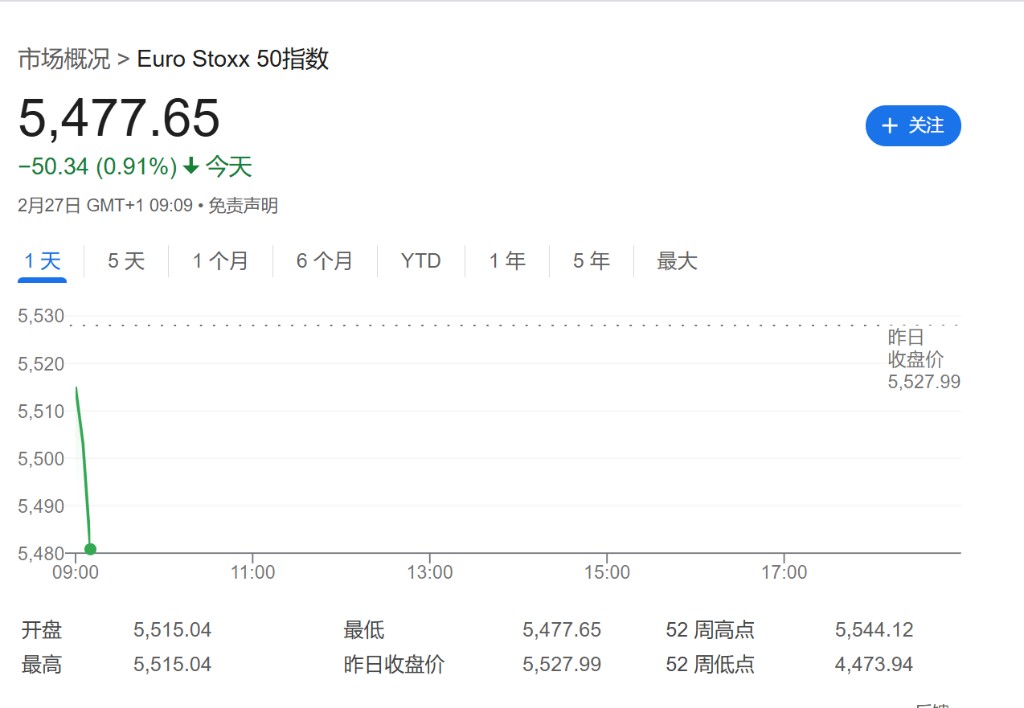Click the 13:00 time axis label

point(430,573)
